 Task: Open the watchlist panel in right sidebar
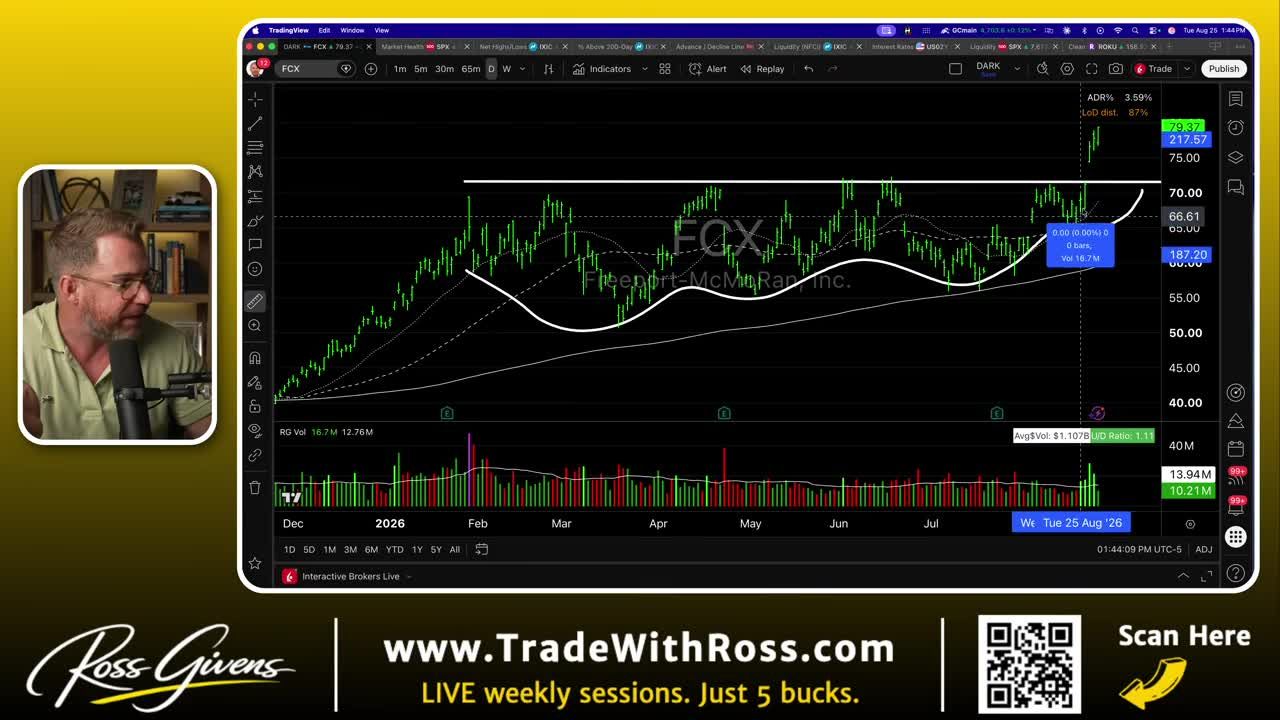click(1236, 99)
